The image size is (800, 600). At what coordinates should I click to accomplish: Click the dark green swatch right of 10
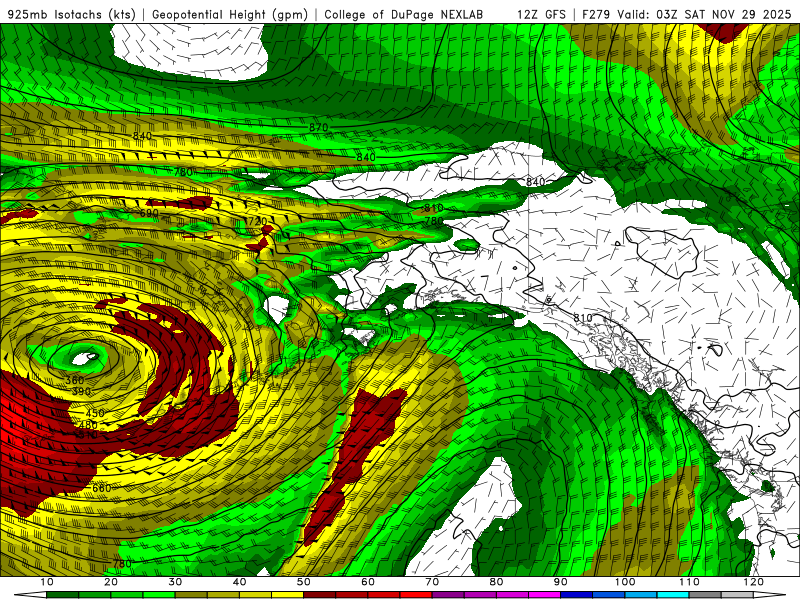62,595
